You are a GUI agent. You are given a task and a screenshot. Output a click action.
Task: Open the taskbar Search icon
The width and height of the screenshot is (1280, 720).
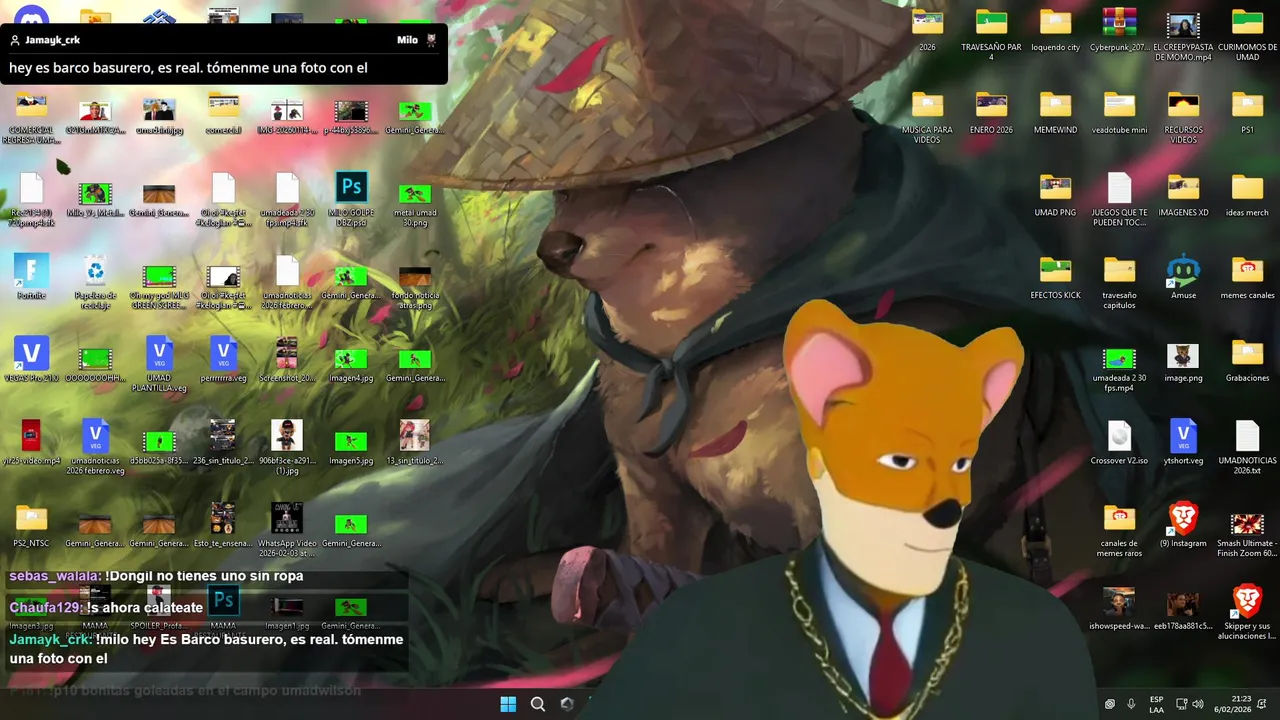(x=538, y=704)
